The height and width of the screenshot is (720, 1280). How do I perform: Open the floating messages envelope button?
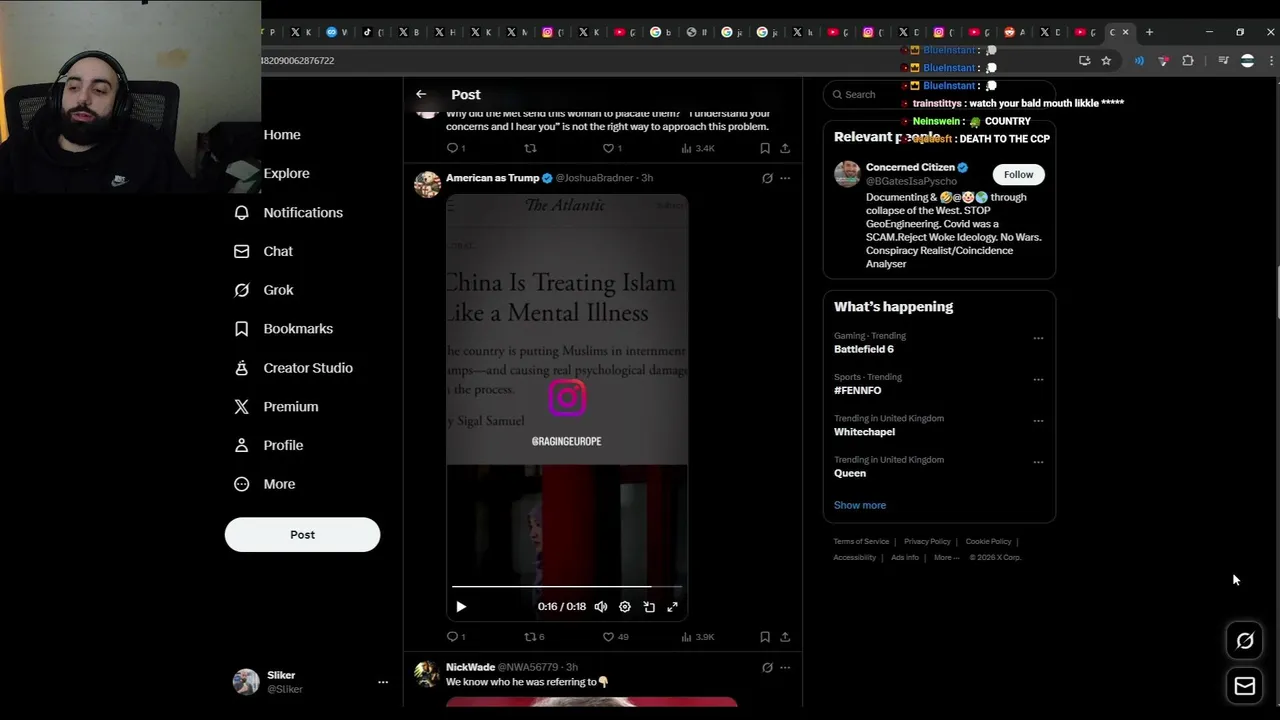(x=1245, y=686)
